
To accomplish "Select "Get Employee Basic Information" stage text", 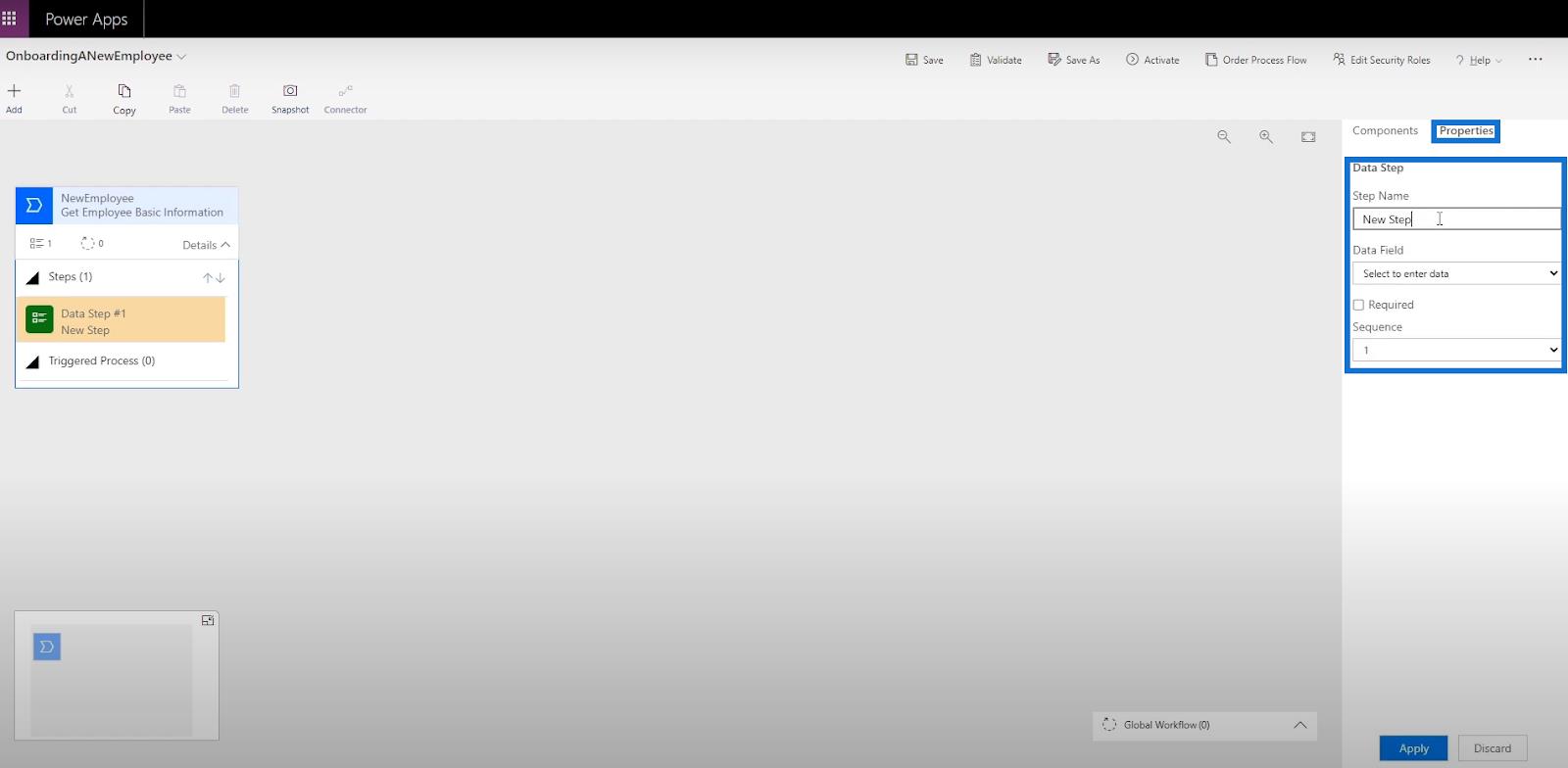I will pos(142,213).
